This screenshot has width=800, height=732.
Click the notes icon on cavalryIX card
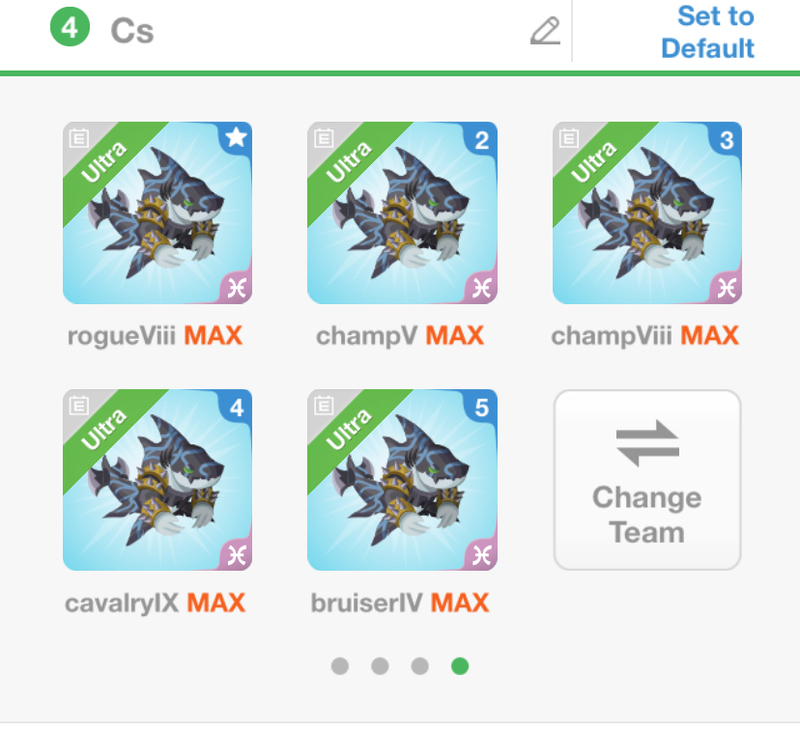79,406
